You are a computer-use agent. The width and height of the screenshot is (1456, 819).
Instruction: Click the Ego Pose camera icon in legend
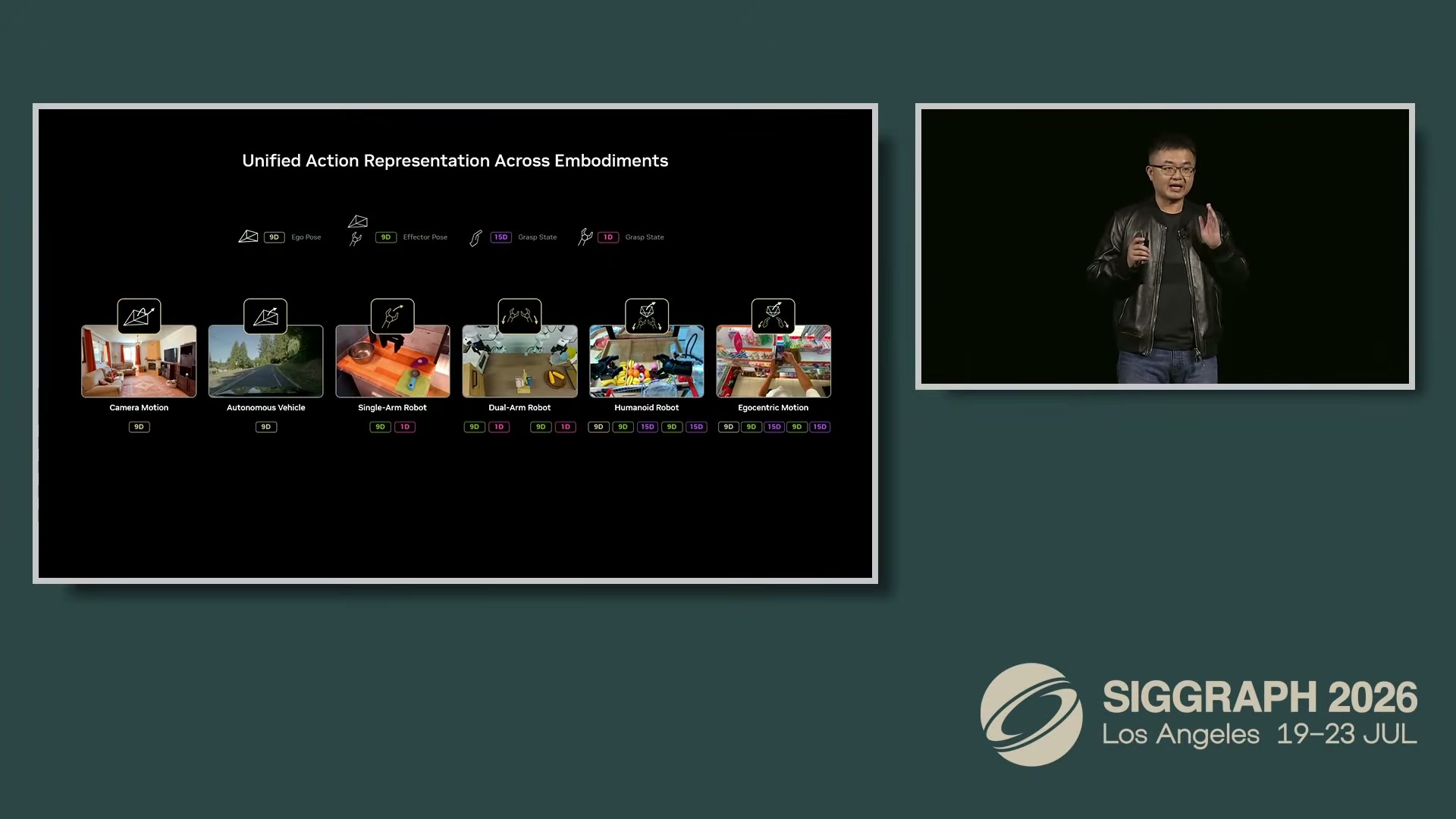coord(248,237)
